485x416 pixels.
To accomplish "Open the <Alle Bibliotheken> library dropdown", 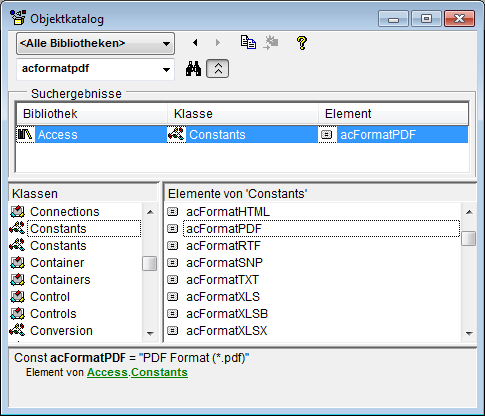I will [95, 43].
